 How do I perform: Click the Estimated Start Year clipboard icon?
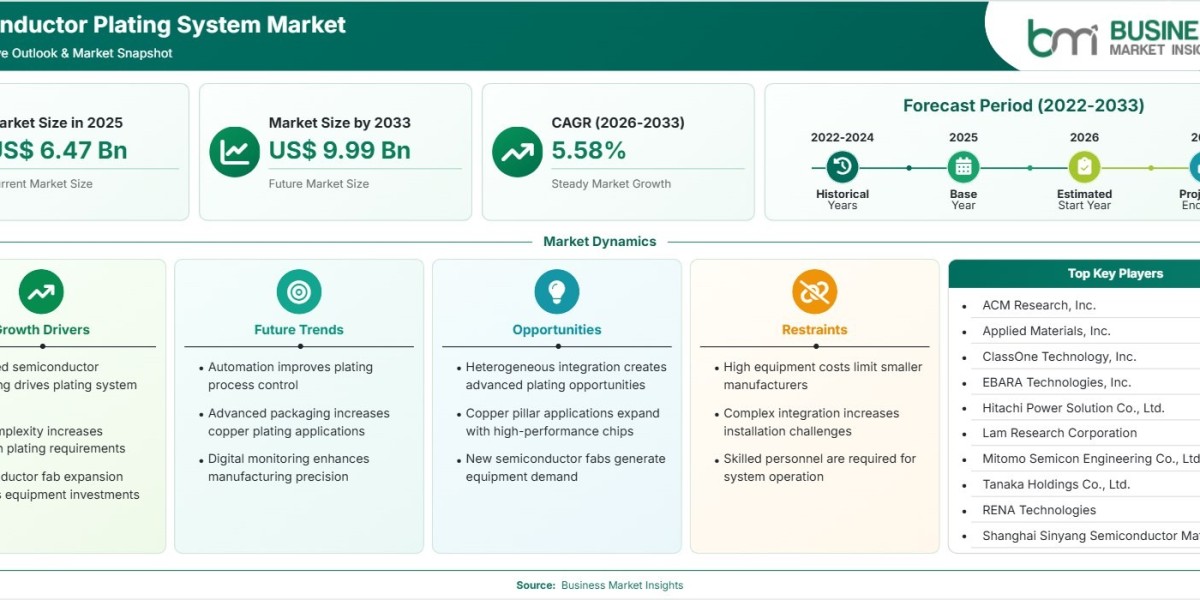[x=1084, y=167]
